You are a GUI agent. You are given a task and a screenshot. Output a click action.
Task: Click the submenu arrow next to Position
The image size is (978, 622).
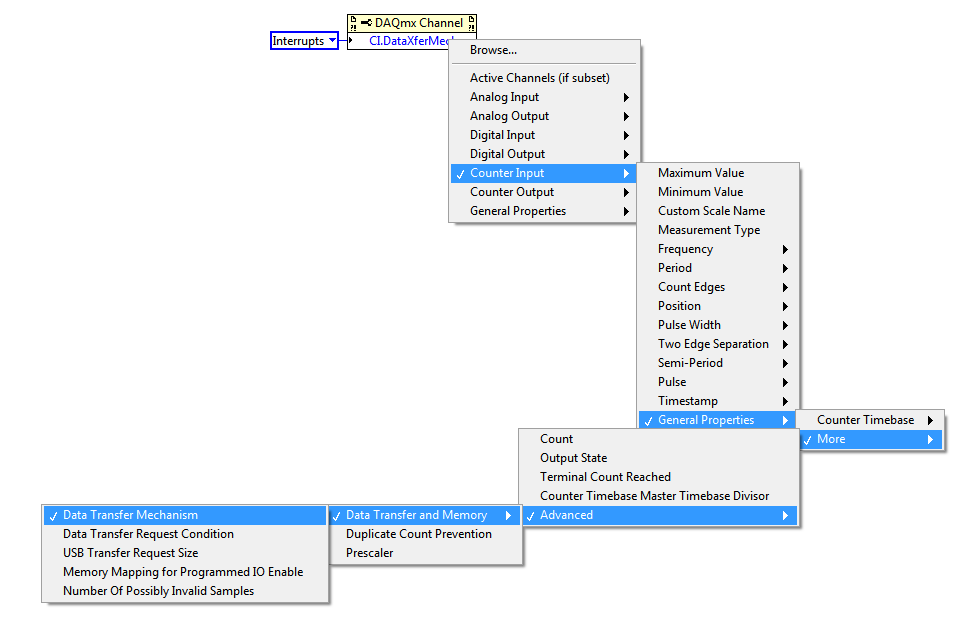pos(785,306)
